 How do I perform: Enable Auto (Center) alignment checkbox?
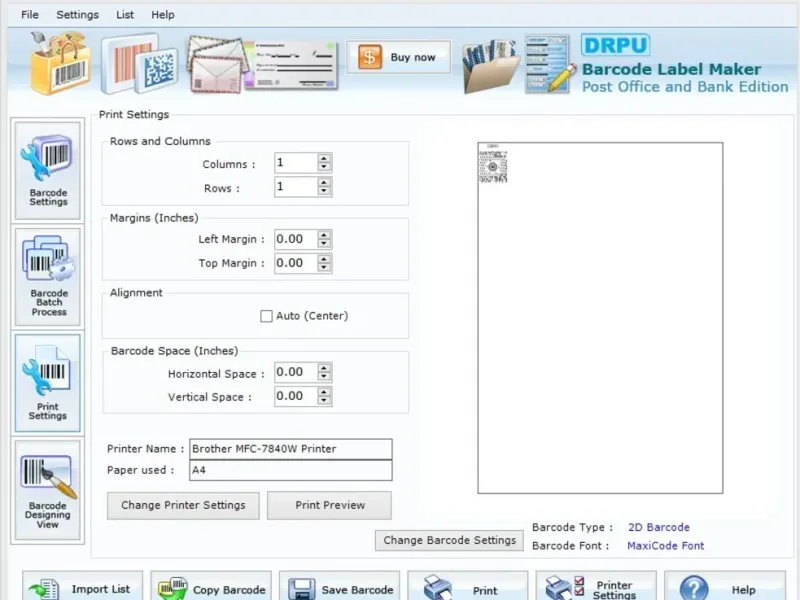(266, 316)
